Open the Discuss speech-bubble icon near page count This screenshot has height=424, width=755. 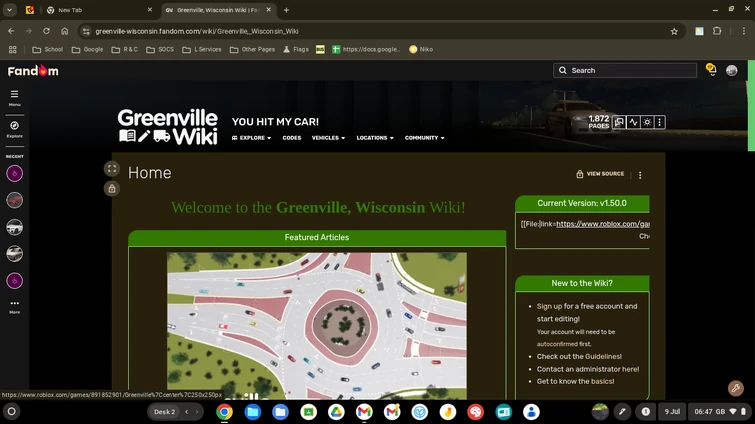click(x=619, y=122)
